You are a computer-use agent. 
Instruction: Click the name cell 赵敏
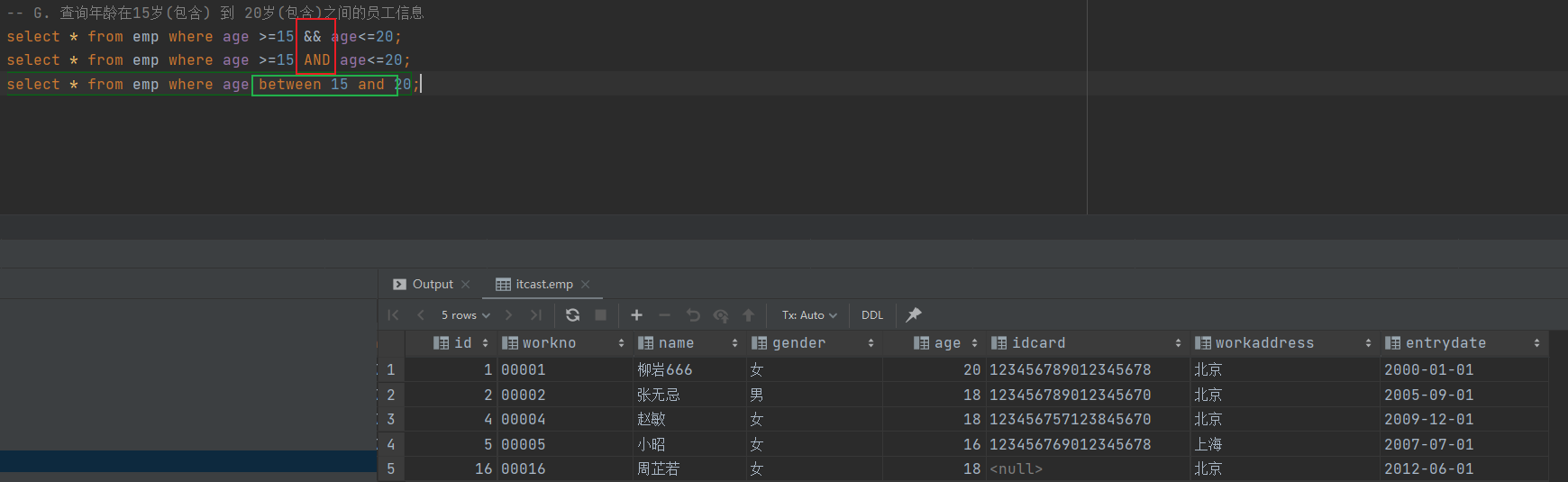pyautogui.click(x=688, y=420)
